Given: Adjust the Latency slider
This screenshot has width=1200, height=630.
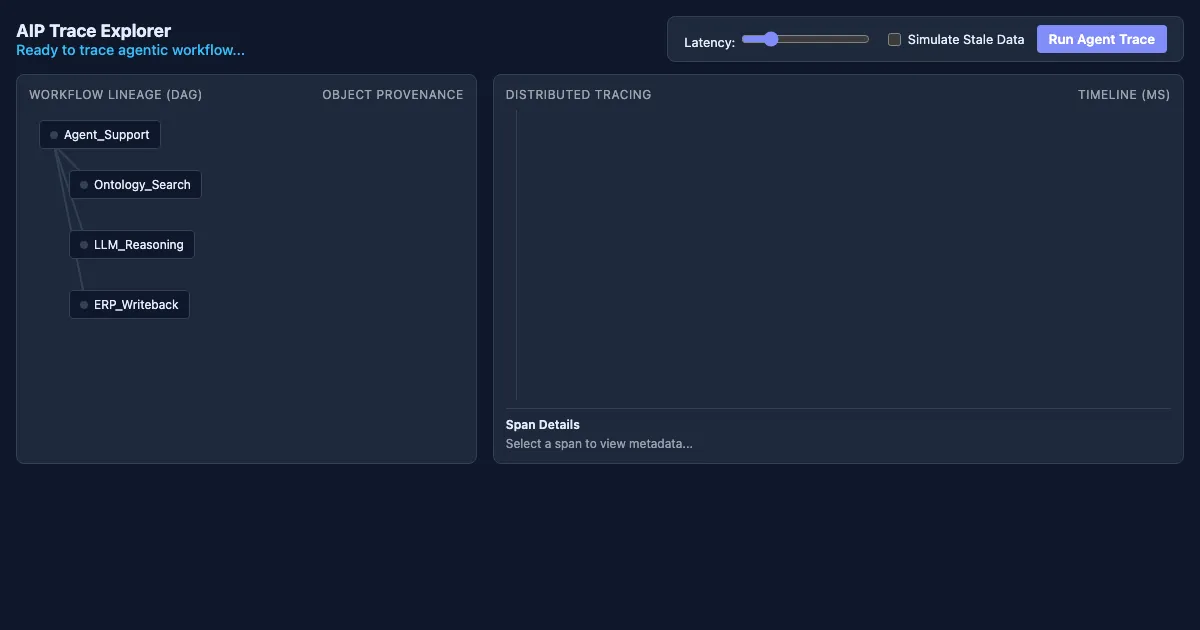Looking at the screenshot, I should (805, 39).
